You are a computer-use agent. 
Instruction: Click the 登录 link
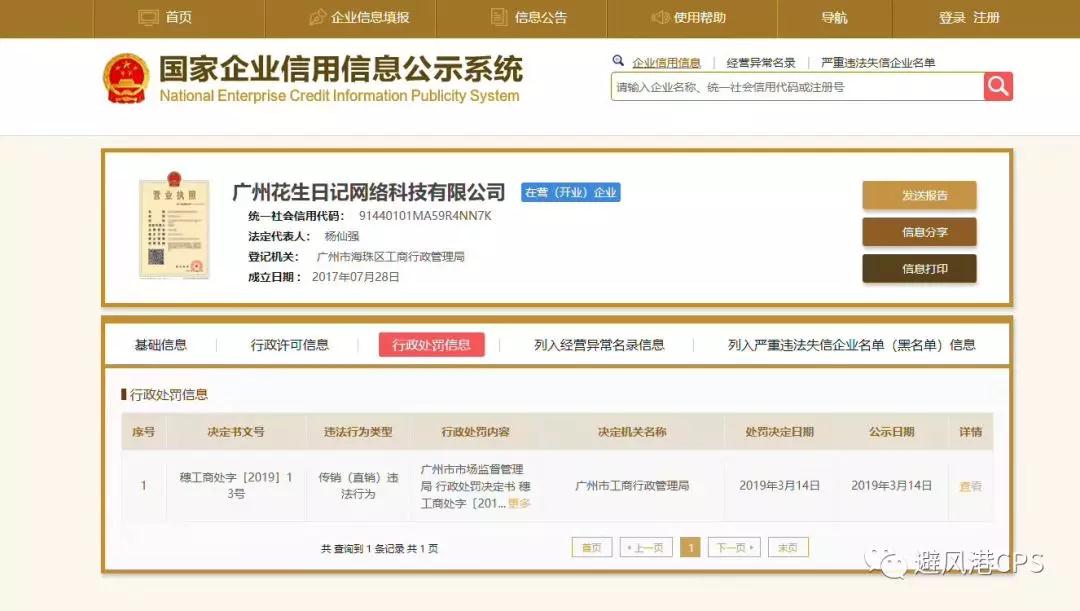(x=952, y=17)
